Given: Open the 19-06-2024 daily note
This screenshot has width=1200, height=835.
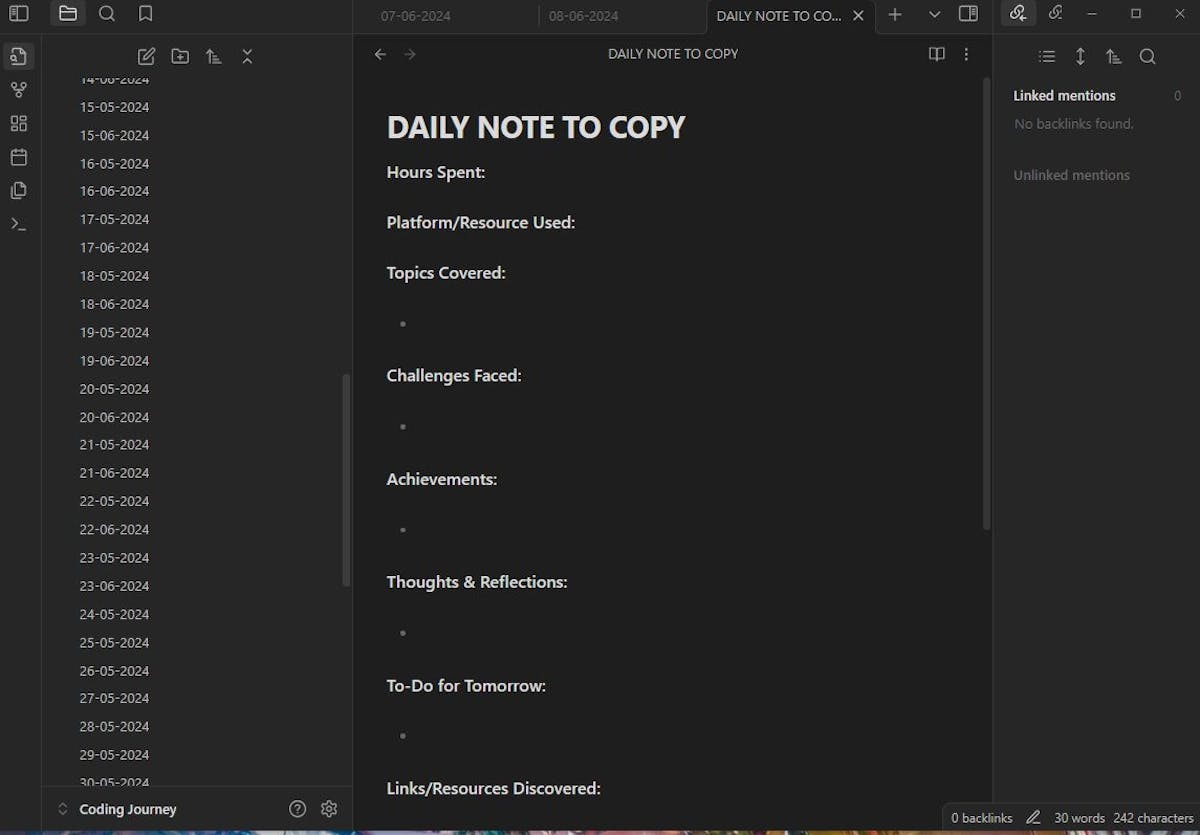Looking at the screenshot, I should tap(113, 360).
